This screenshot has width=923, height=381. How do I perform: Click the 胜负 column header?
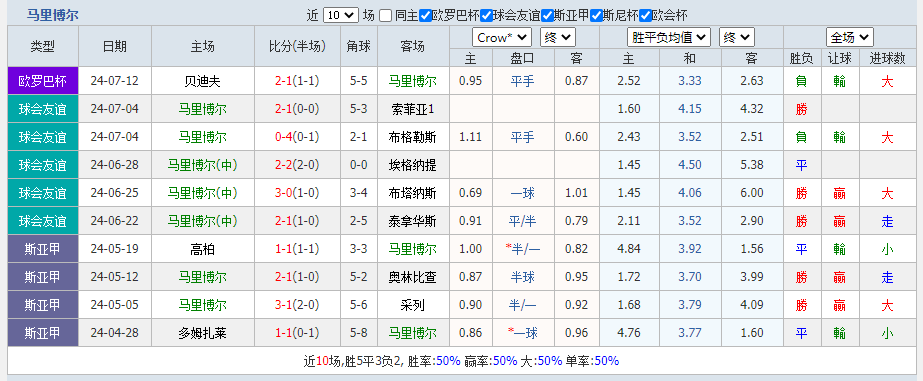coord(801,58)
